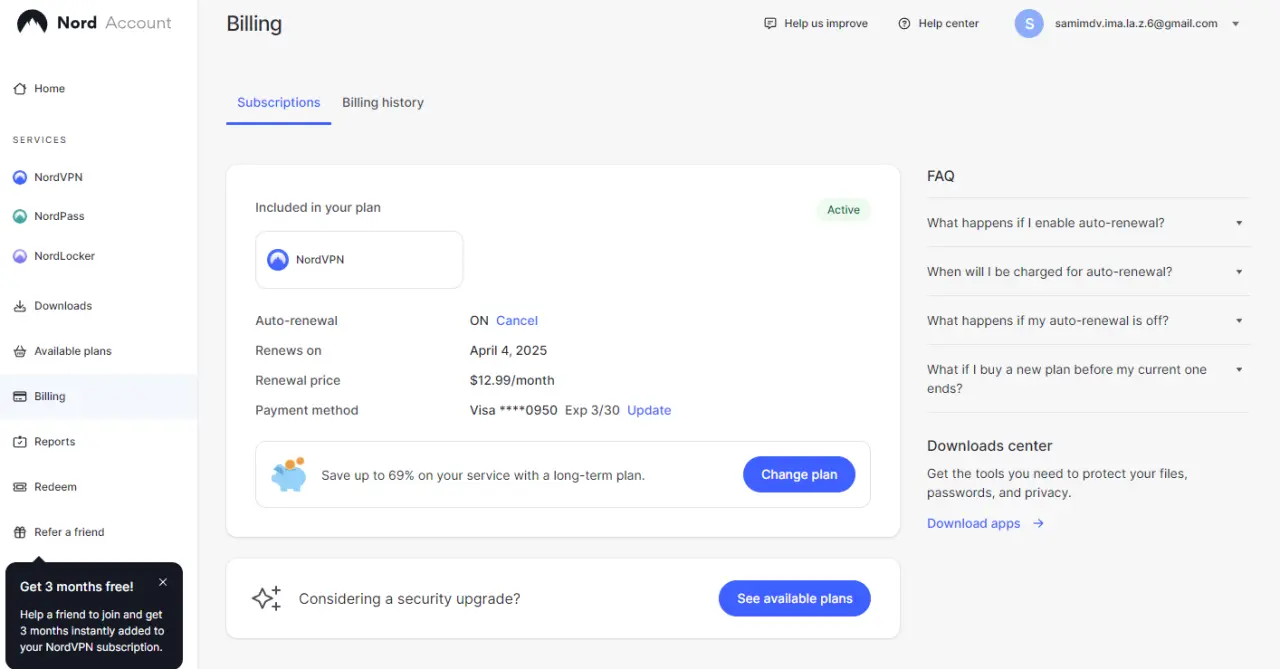
Task: Click the See available plans button
Action: coord(795,598)
